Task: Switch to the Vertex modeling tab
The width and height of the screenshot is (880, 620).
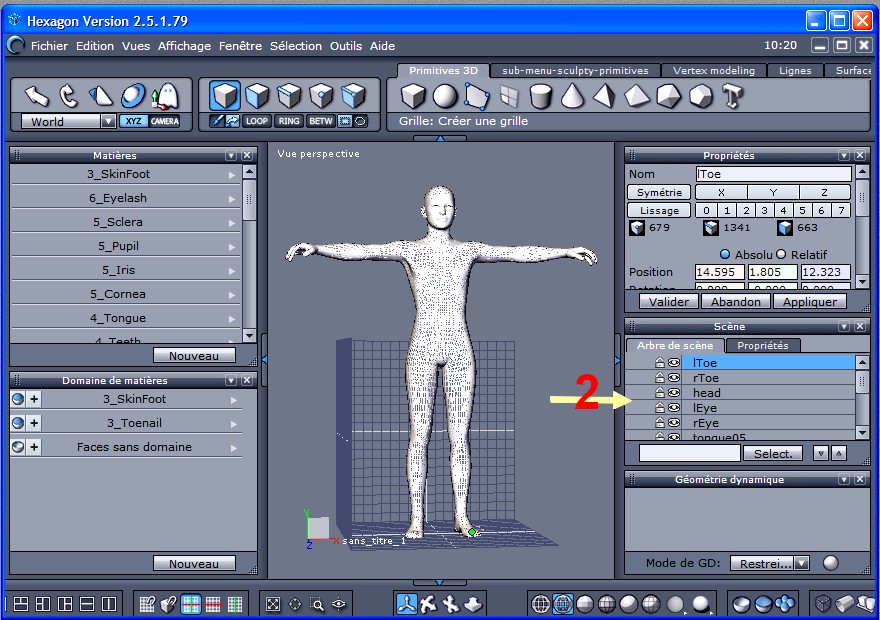Action: point(714,71)
